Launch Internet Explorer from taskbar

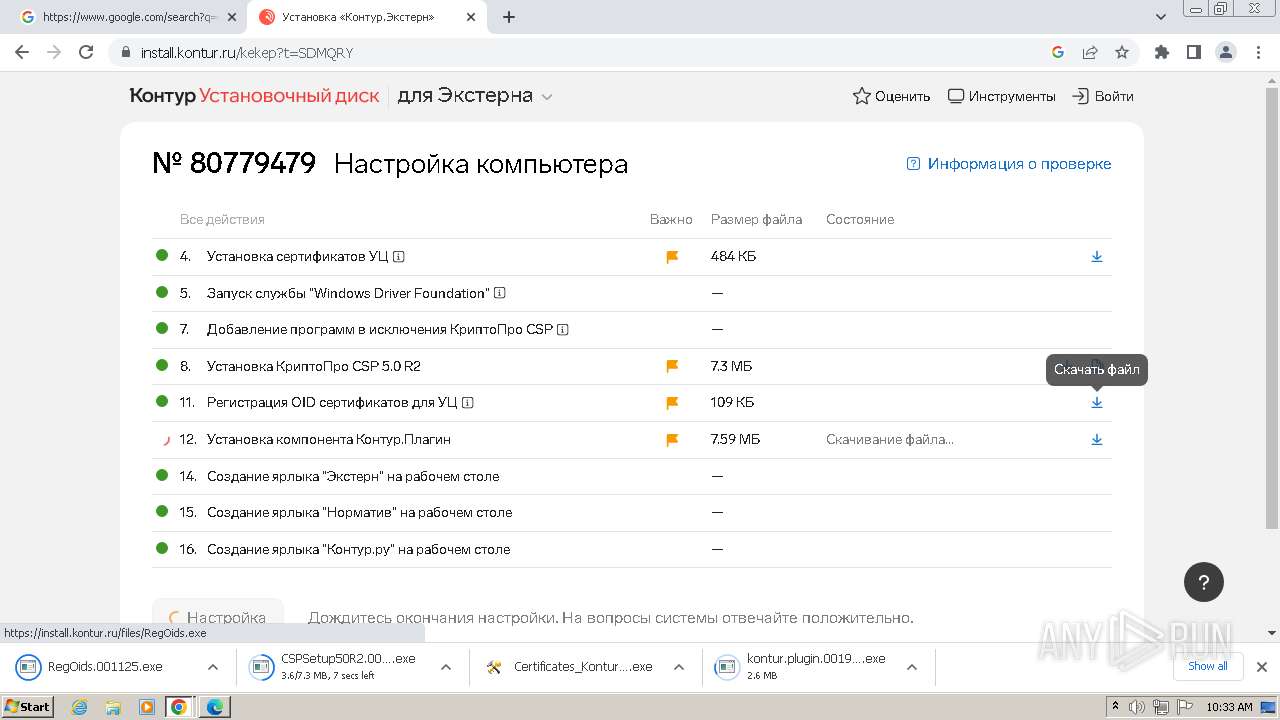coord(80,707)
